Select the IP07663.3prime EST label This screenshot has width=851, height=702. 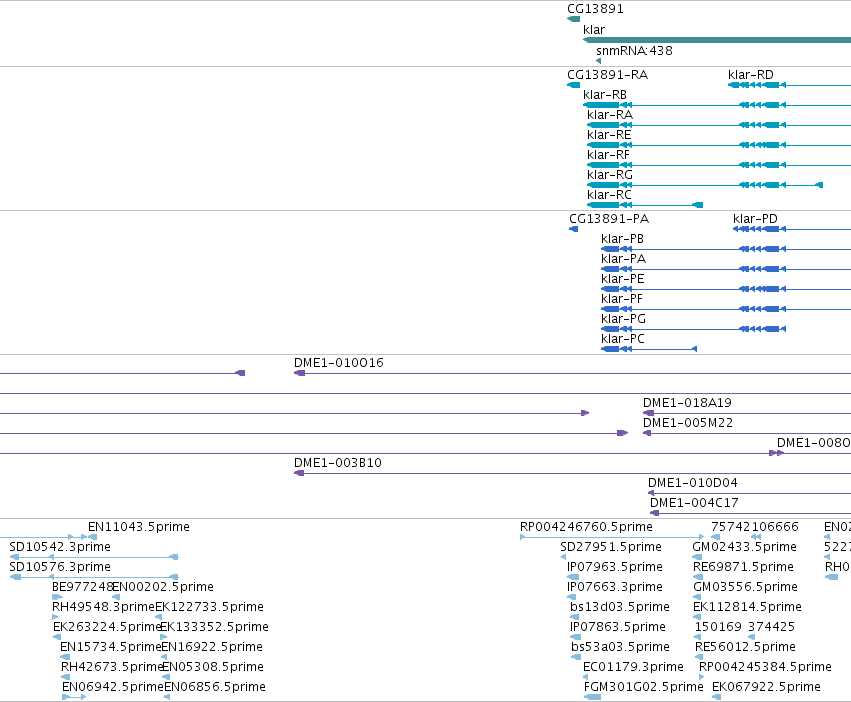pyautogui.click(x=615, y=587)
